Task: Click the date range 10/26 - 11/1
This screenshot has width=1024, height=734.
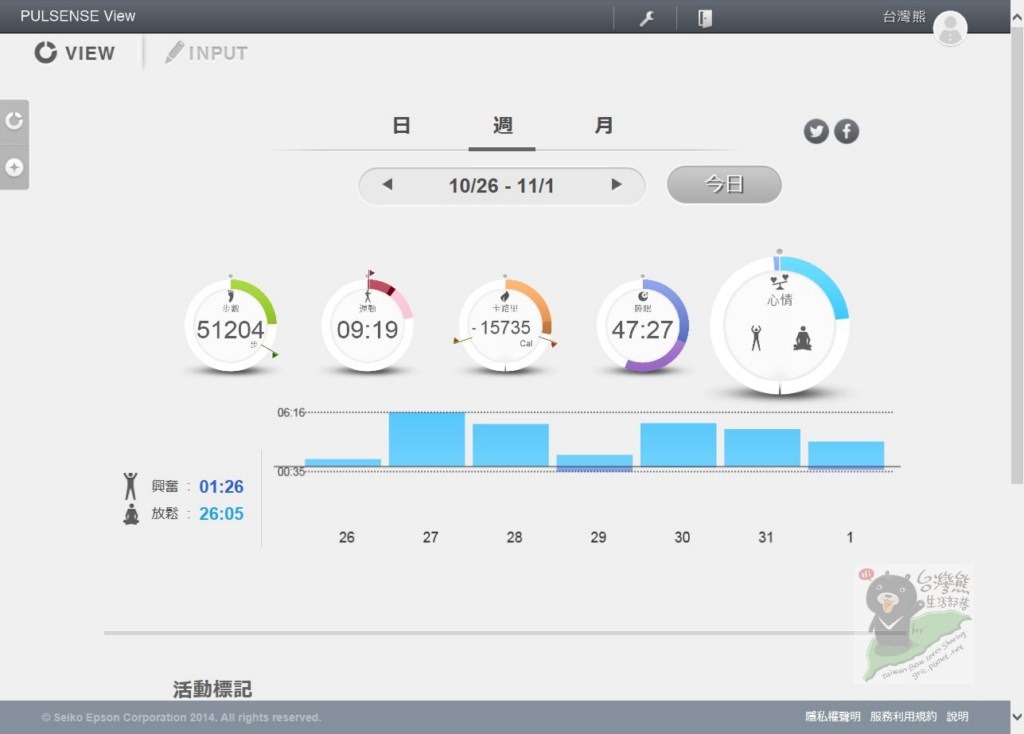Action: click(501, 186)
